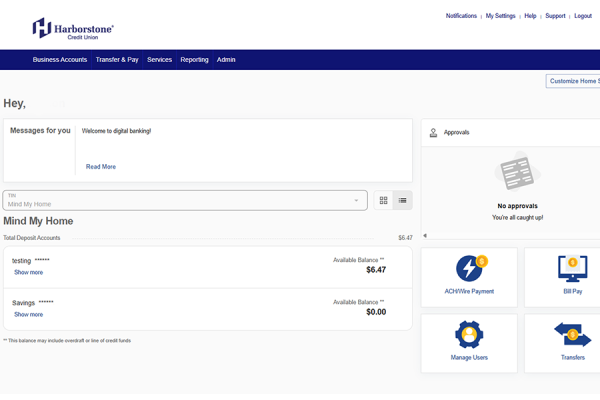
Task: Click Read More in messages
Action: click(x=101, y=167)
